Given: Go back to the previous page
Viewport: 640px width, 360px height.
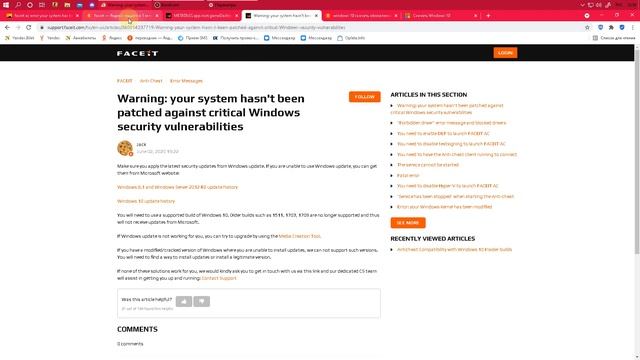Looking at the screenshot, I should click(x=7, y=27).
